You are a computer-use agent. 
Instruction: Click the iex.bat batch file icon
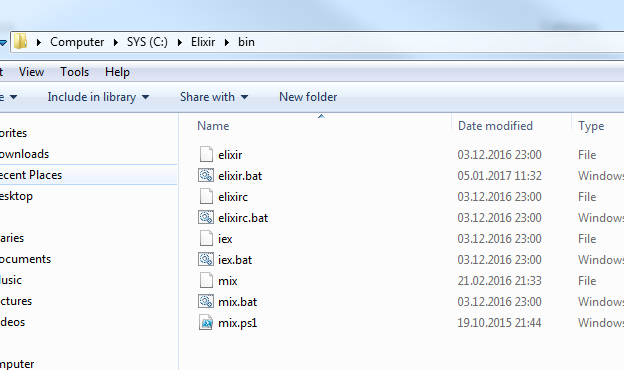[206, 260]
